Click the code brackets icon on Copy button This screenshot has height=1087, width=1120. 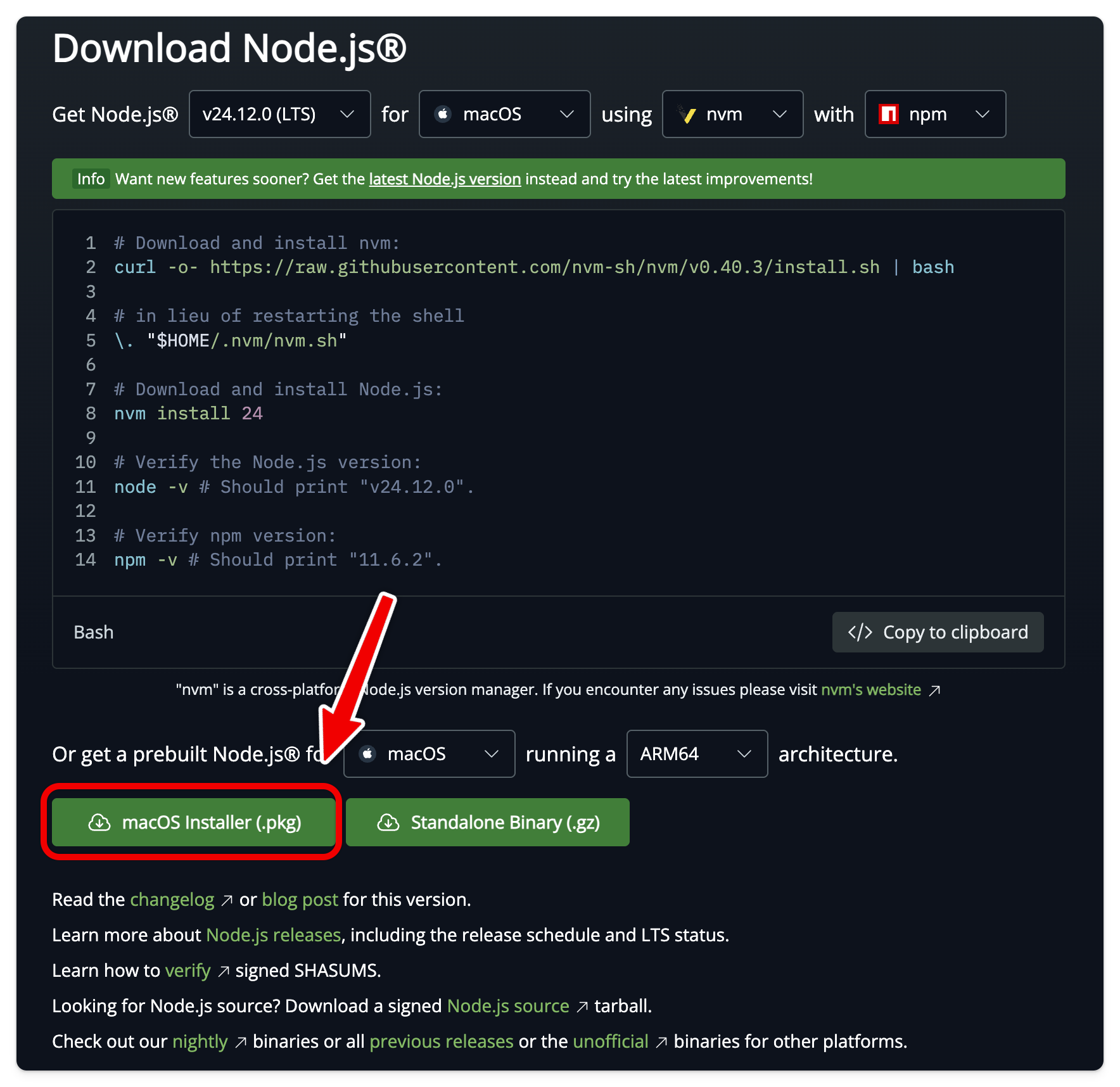(860, 632)
